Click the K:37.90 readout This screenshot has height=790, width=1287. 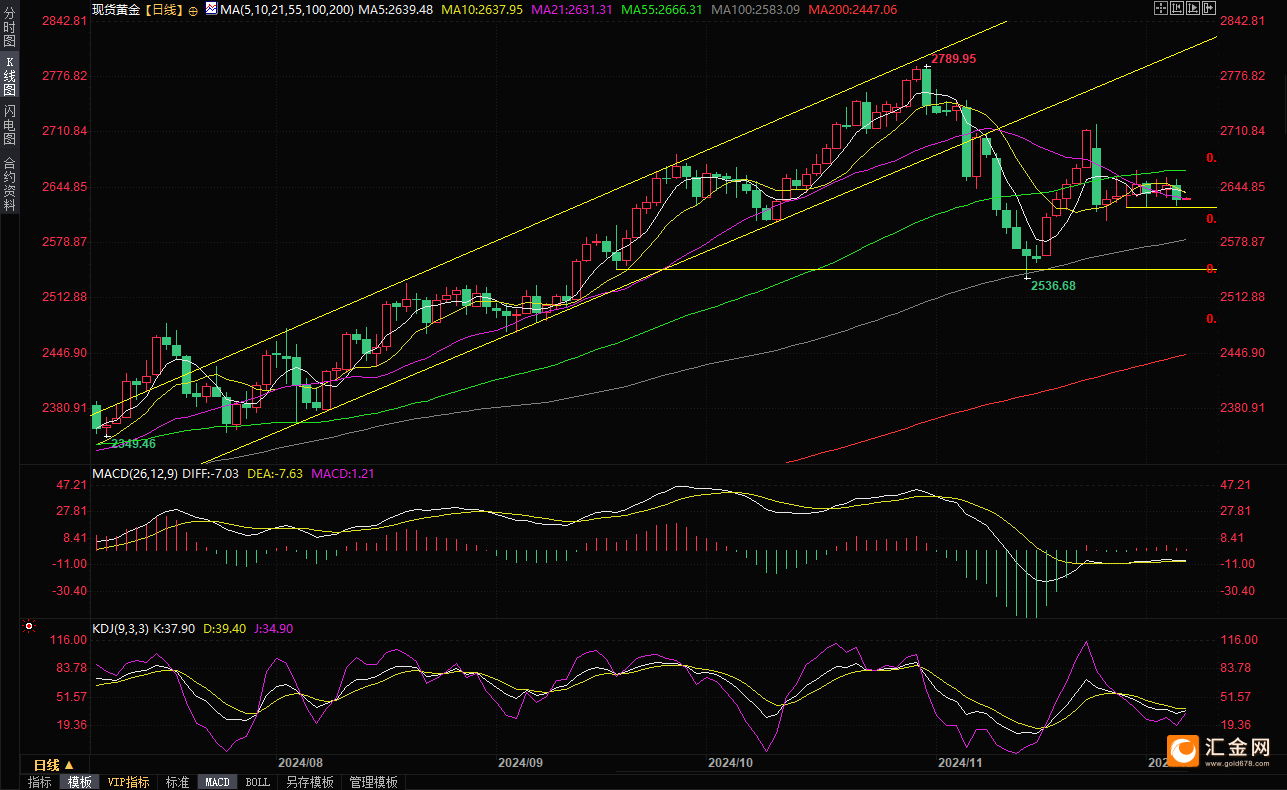[x=174, y=628]
